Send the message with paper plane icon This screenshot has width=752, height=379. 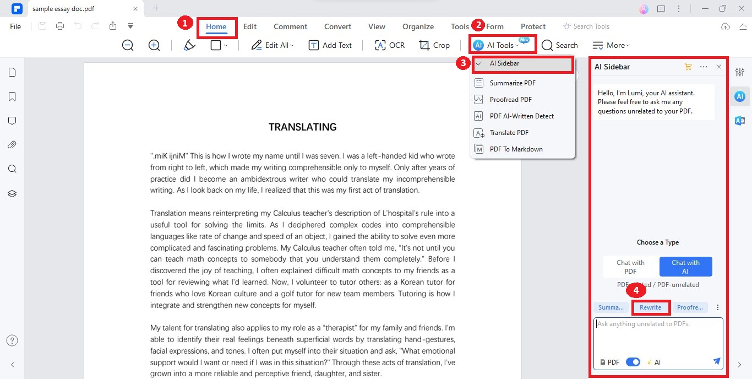(x=717, y=361)
